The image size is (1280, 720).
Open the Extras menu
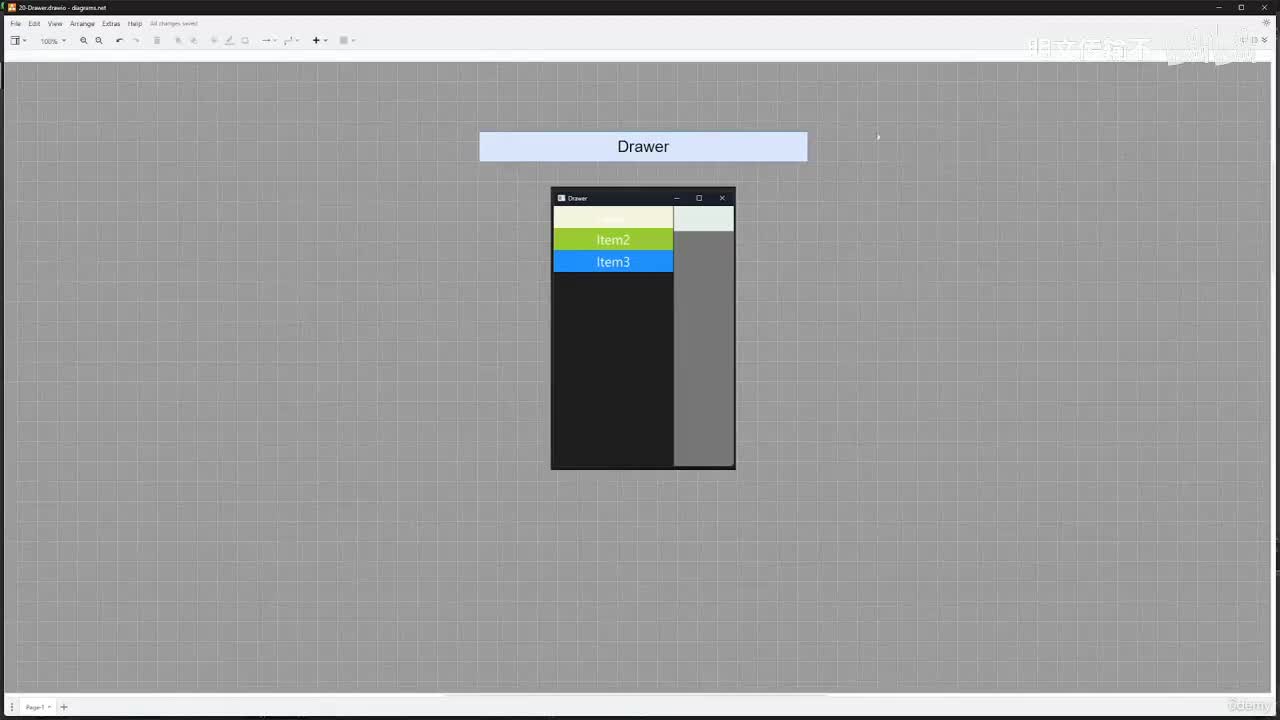tap(111, 24)
